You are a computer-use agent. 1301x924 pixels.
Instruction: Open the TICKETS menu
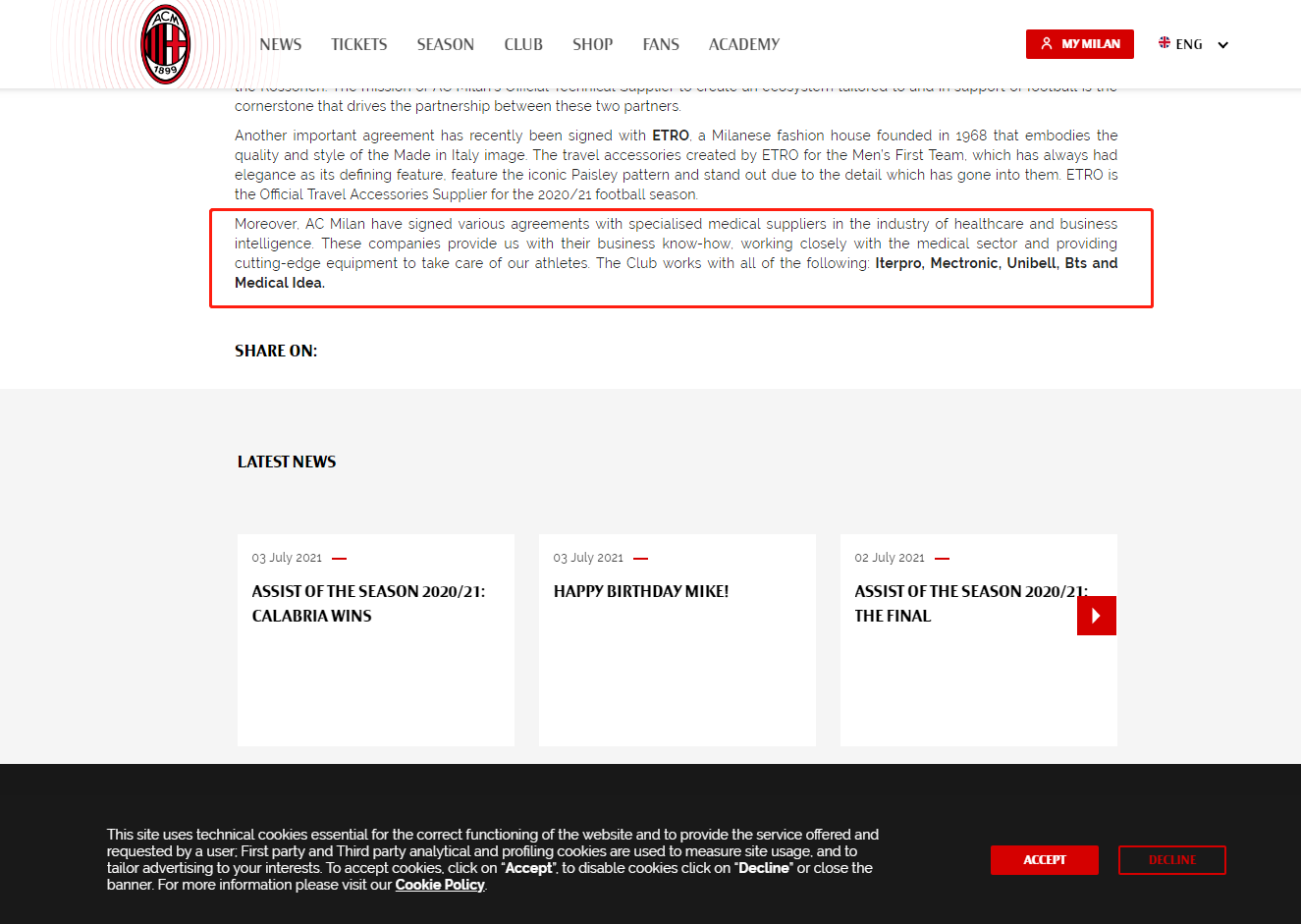359,44
